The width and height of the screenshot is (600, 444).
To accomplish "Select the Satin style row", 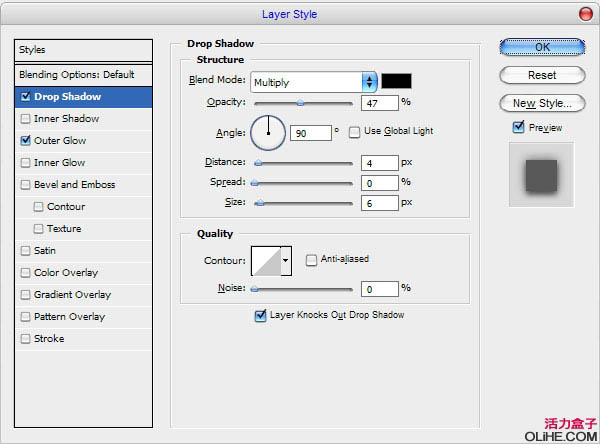I will pos(83,251).
